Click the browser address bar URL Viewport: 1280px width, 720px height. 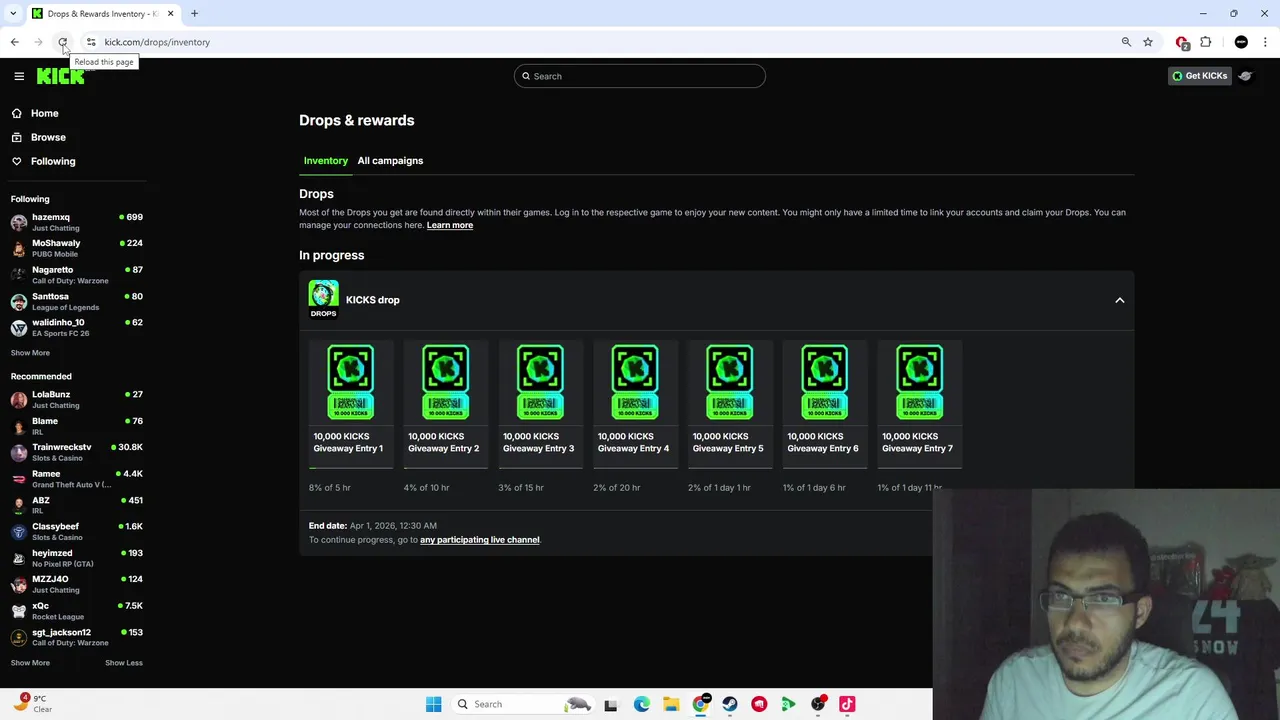pyautogui.click(x=157, y=42)
